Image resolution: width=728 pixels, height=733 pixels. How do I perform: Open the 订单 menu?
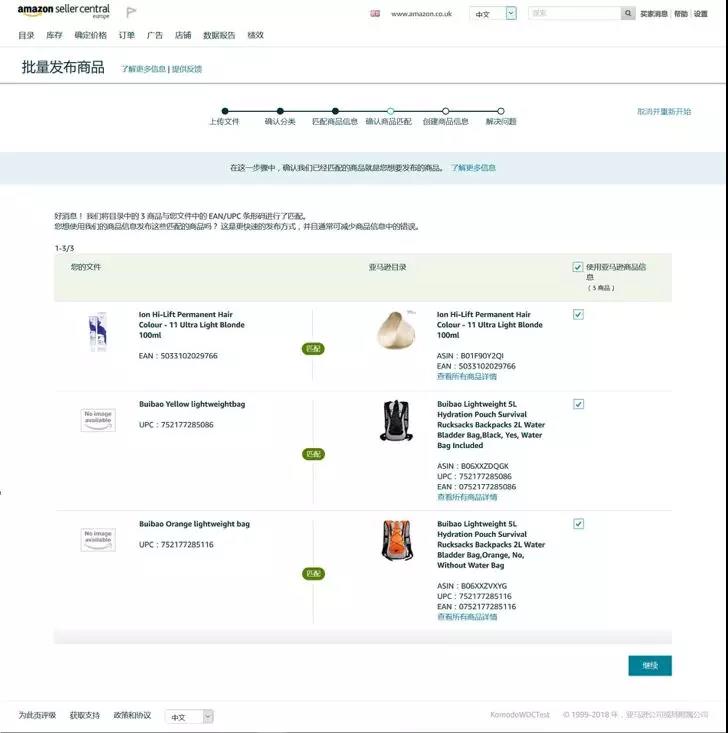[x=127, y=35]
